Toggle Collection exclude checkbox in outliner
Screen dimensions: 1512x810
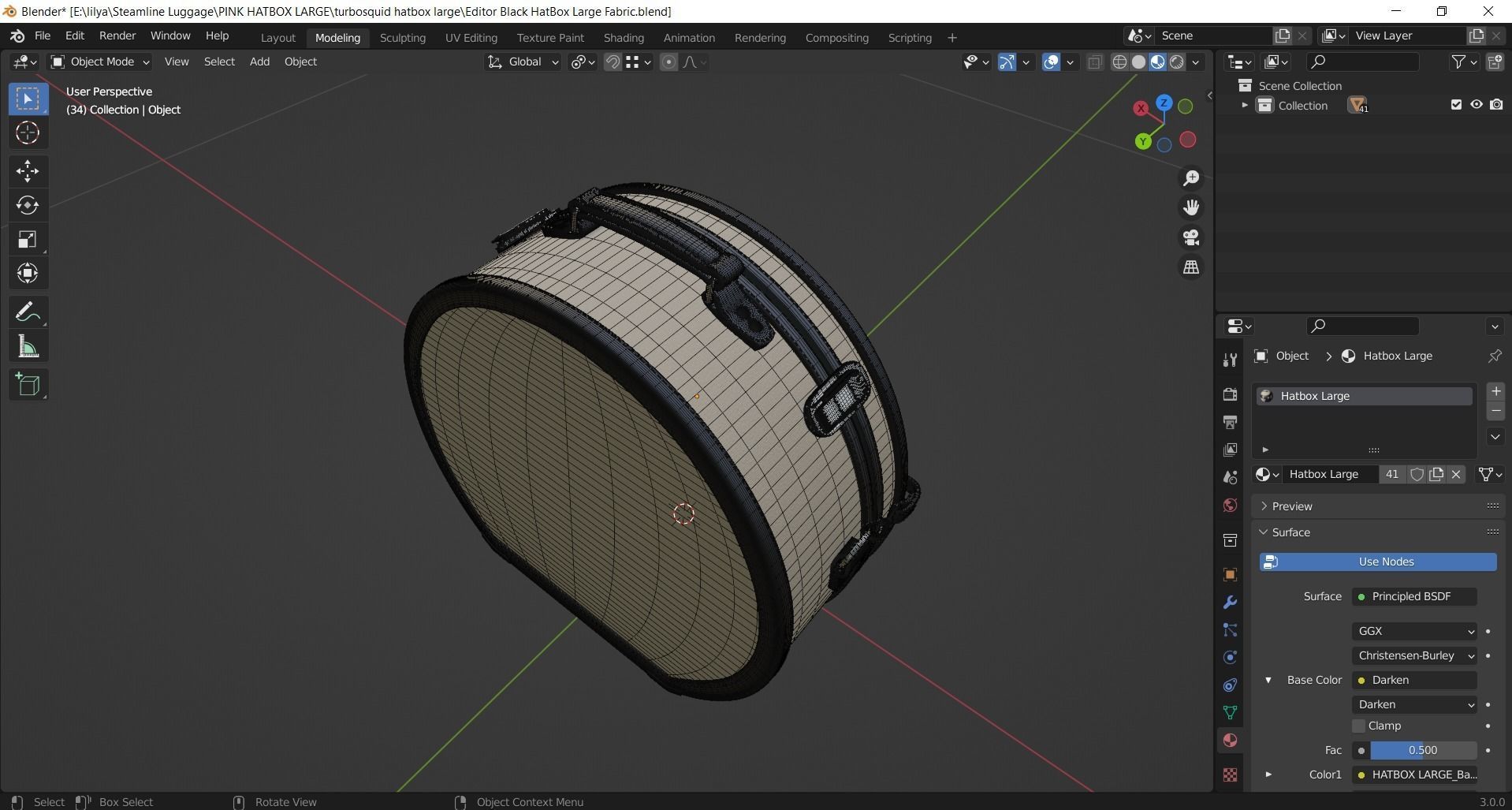(1456, 105)
